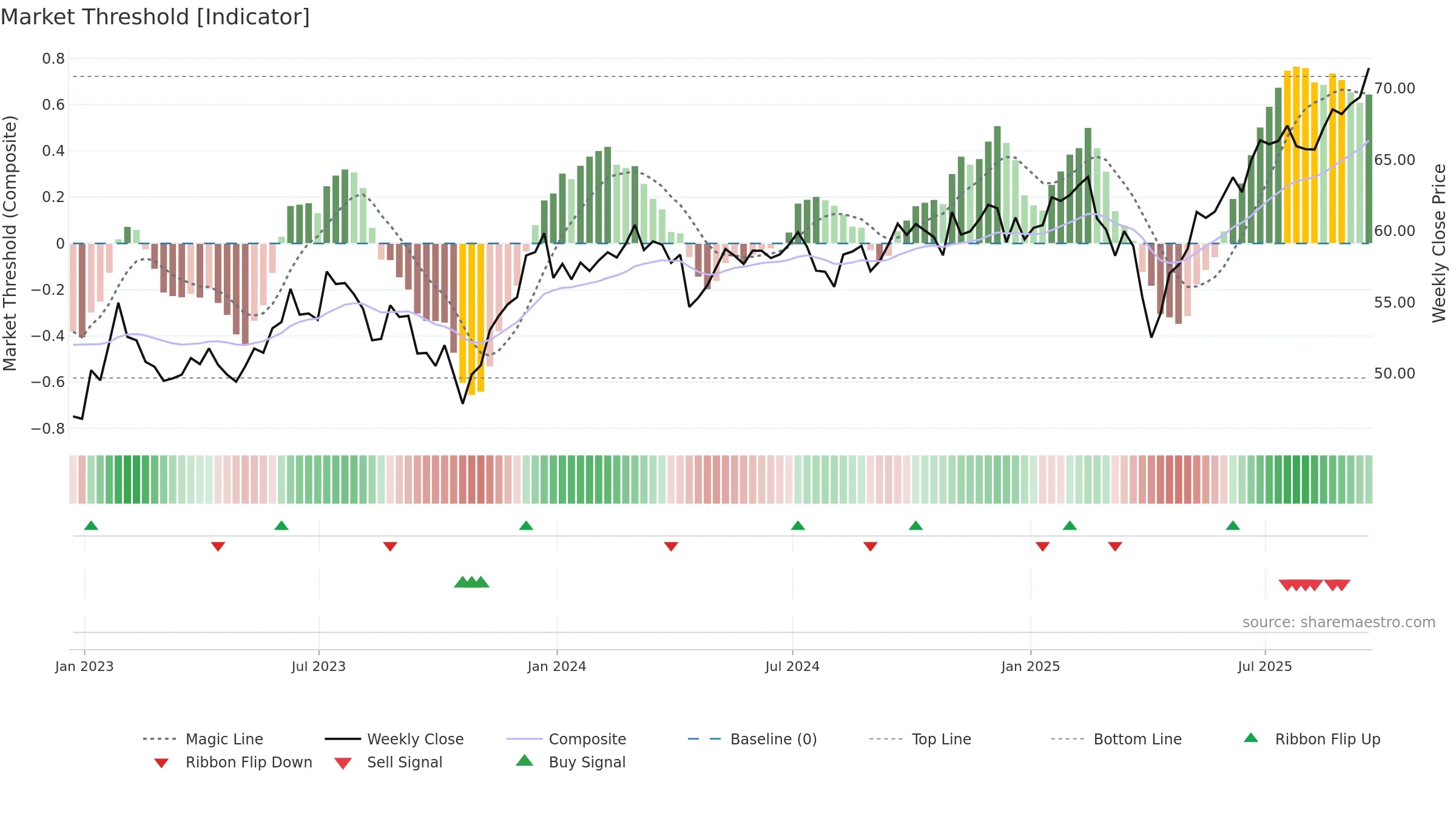Click the right axis title Weekly Close Price

(1439, 243)
